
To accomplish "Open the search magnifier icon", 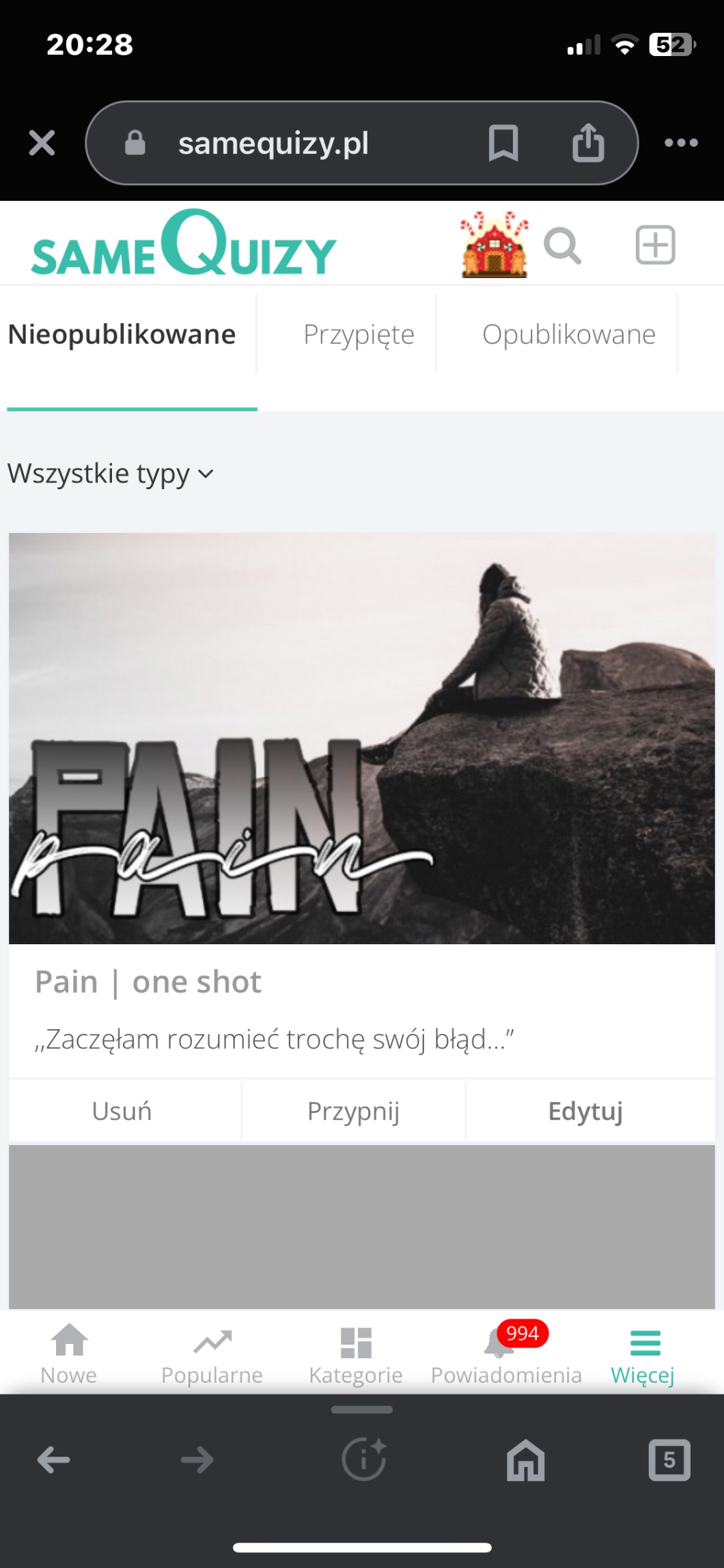I will pyautogui.click(x=562, y=246).
